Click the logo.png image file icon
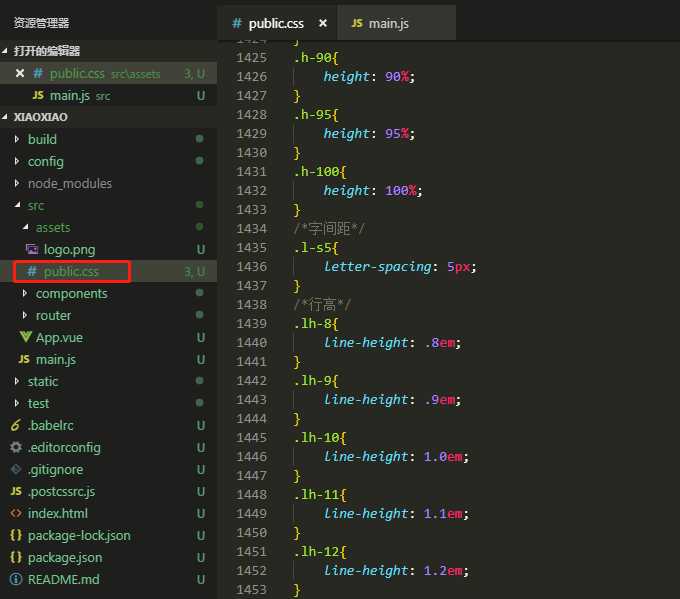The height and width of the screenshot is (599, 680). click(32, 249)
